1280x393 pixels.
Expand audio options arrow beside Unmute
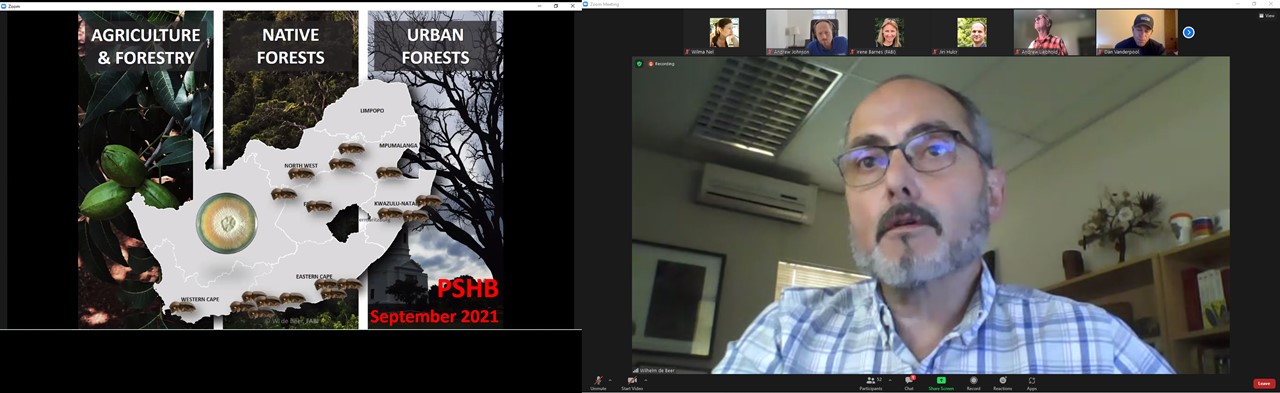(610, 380)
